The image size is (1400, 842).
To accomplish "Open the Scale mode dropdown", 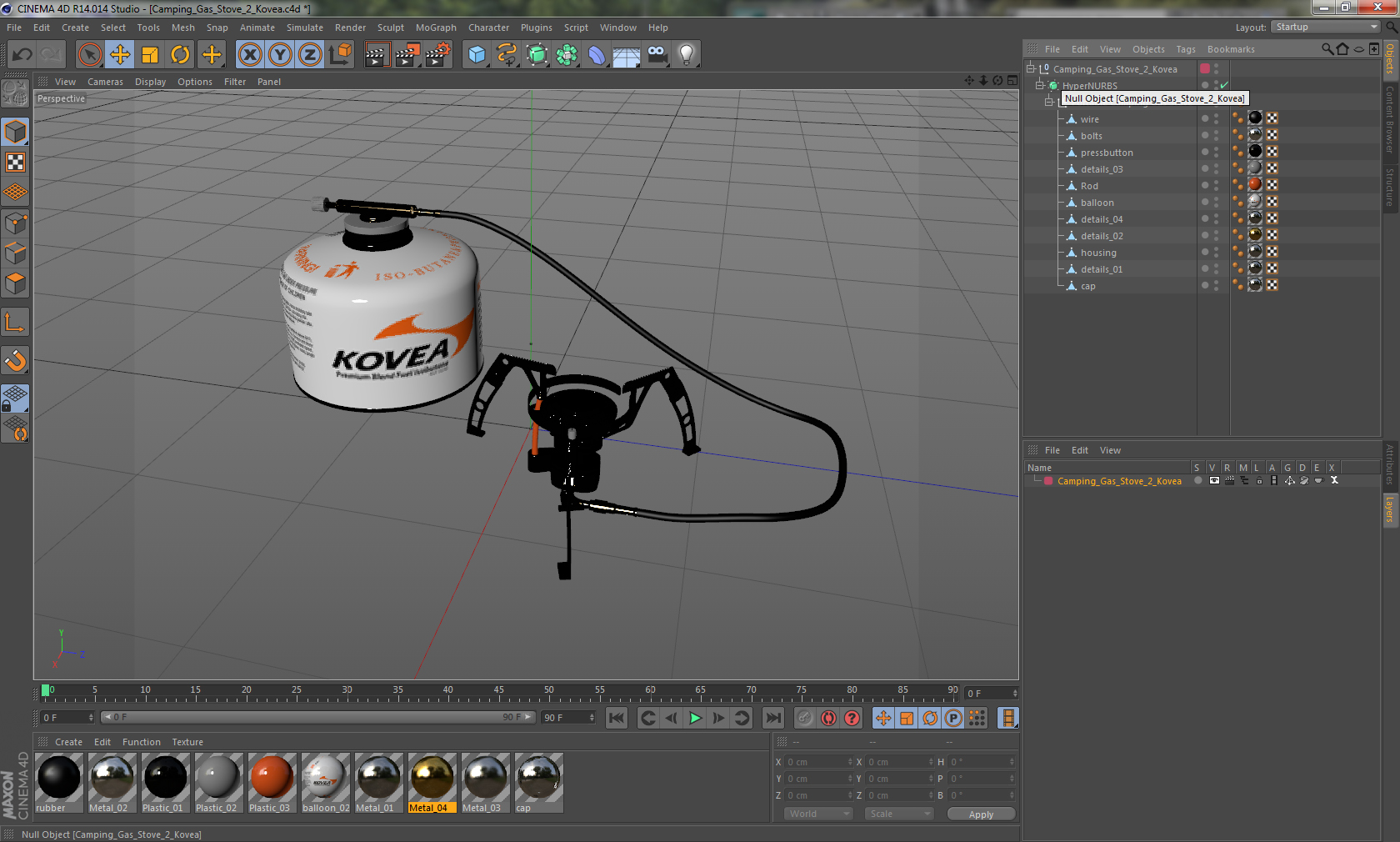I will point(898,814).
